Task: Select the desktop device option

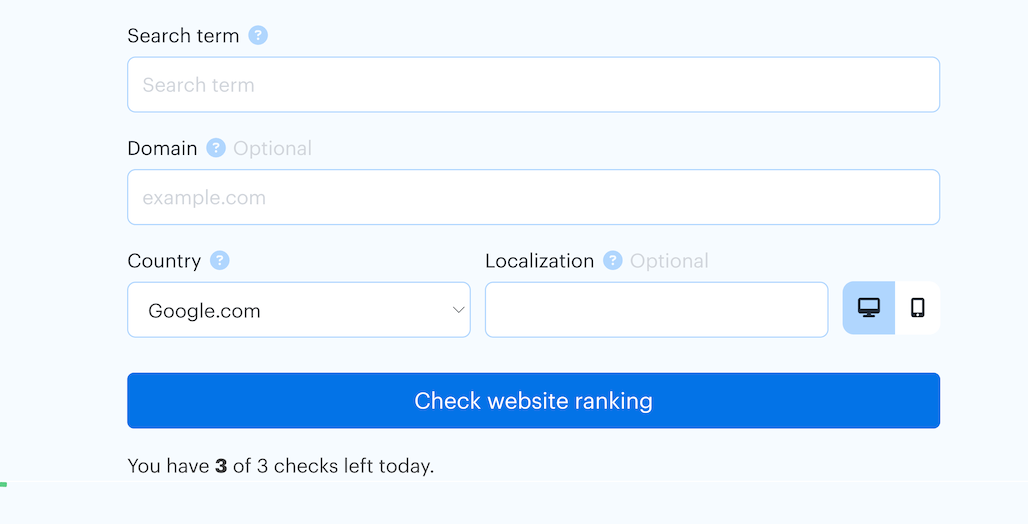Action: (x=868, y=308)
